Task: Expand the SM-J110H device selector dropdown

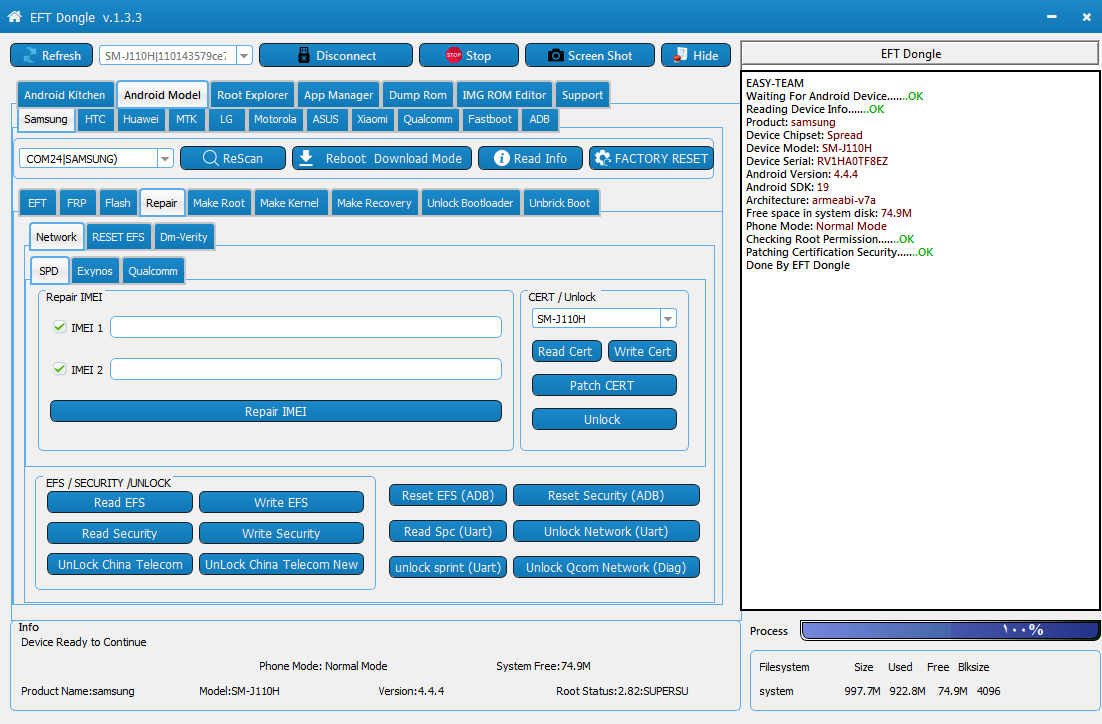Action: click(x=245, y=56)
